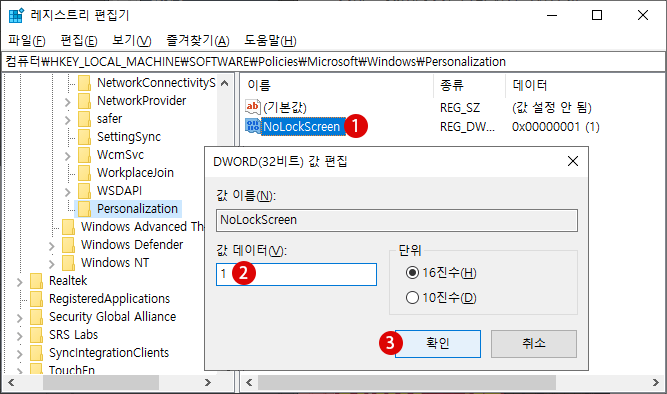
Task: Expand the WcmSvc key
Action: (x=67, y=156)
